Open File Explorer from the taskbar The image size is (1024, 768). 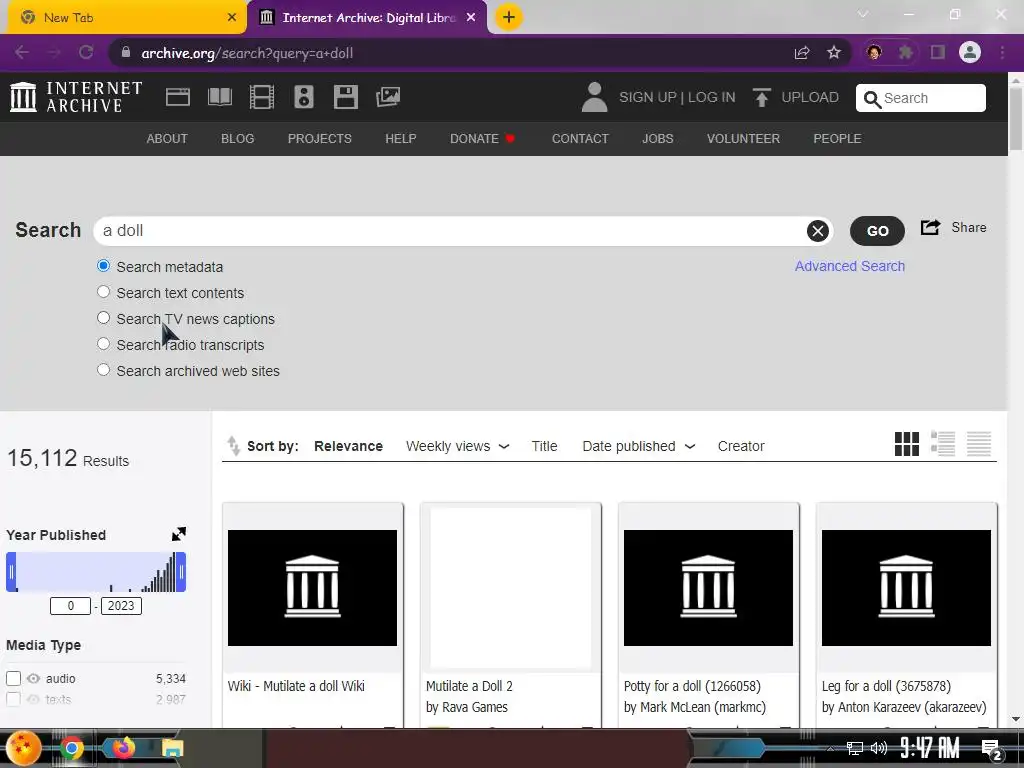coord(172,748)
